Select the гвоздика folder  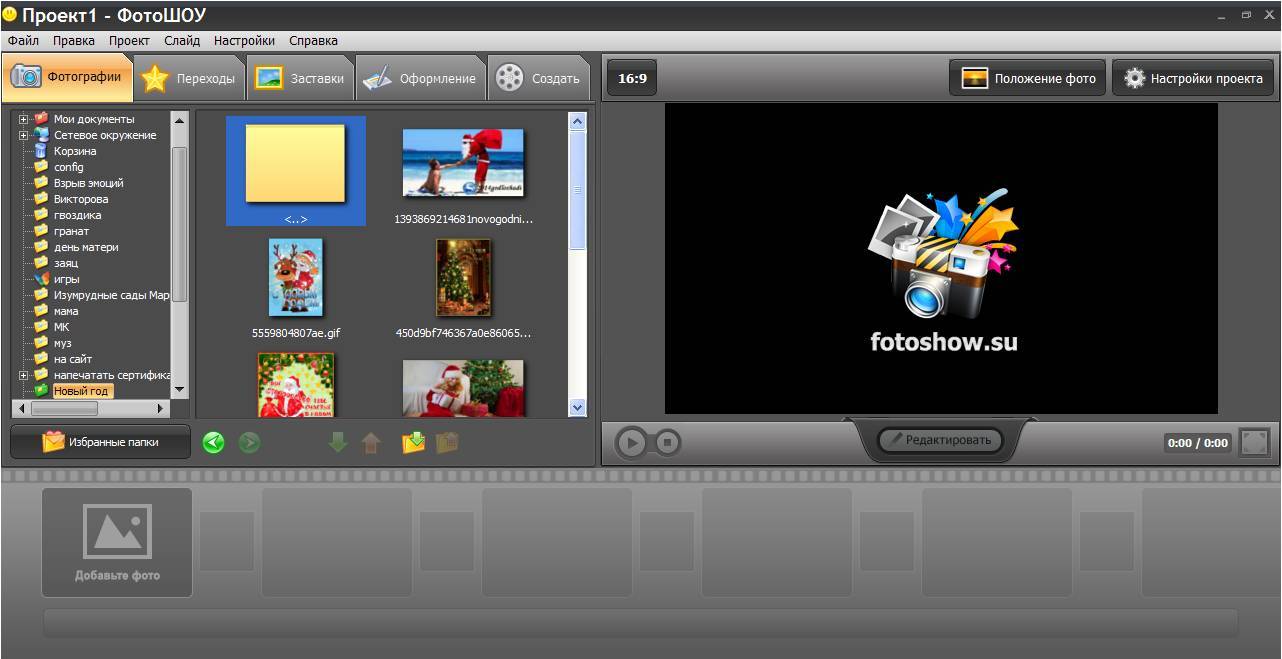(77, 215)
